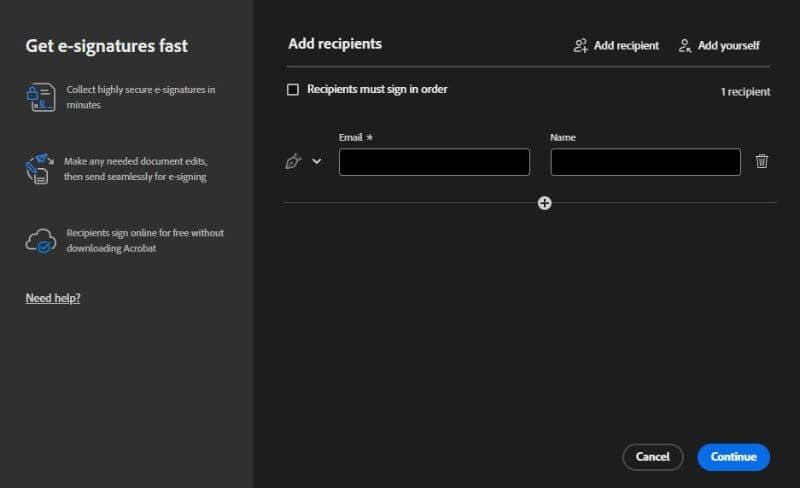
Task: Click the Add recipients heading
Action: pos(335,44)
